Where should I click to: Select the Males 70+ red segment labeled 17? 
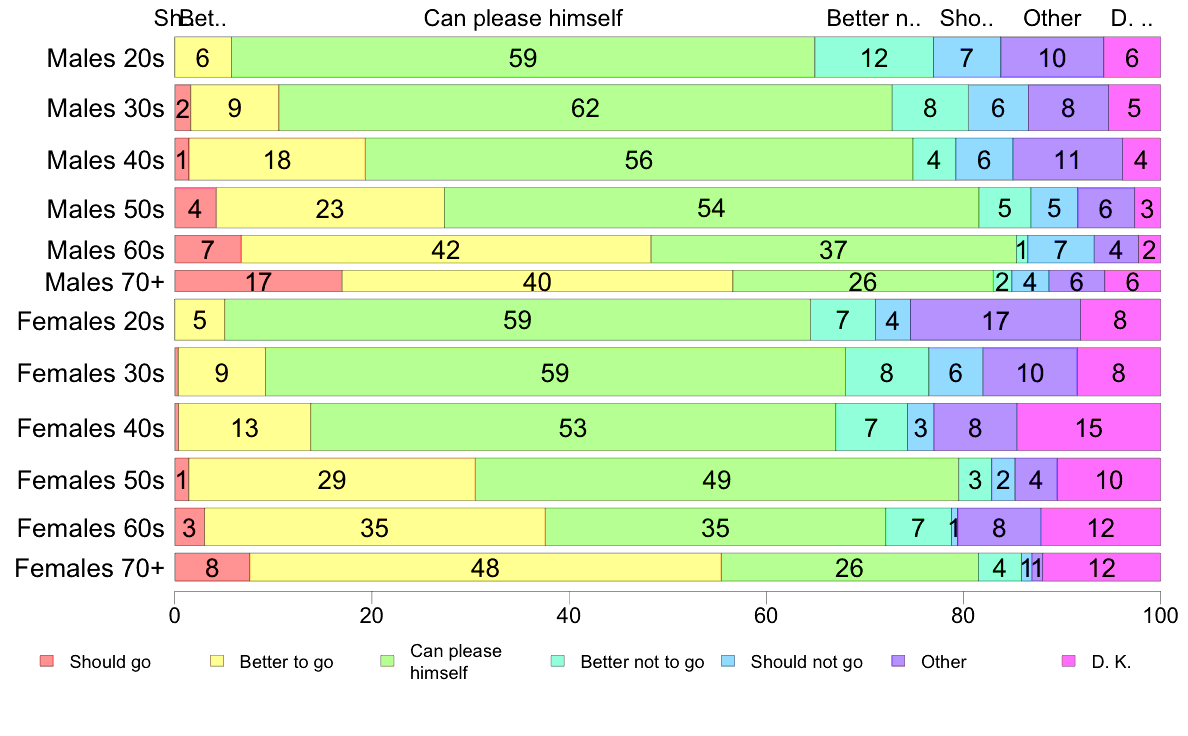[258, 281]
